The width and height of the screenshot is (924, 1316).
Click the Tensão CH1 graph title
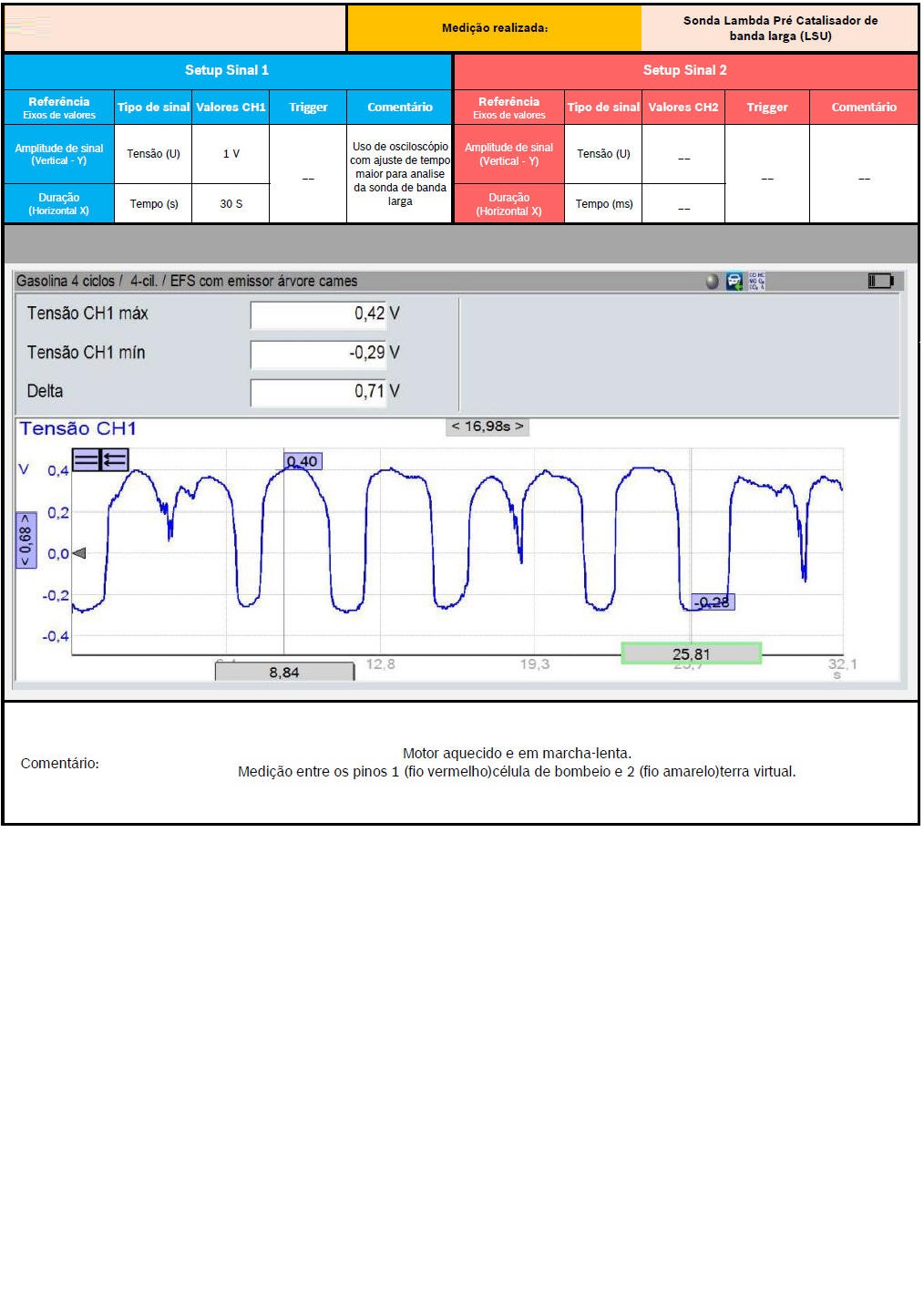(78, 428)
